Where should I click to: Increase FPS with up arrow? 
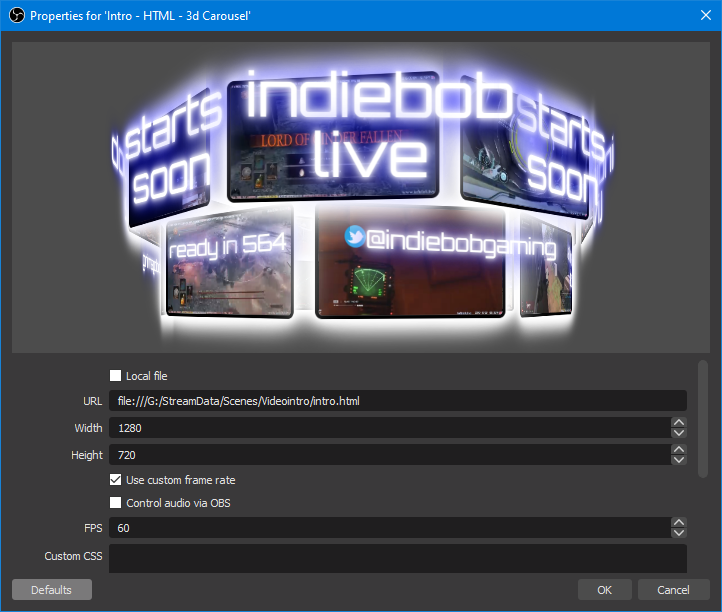[679, 523]
